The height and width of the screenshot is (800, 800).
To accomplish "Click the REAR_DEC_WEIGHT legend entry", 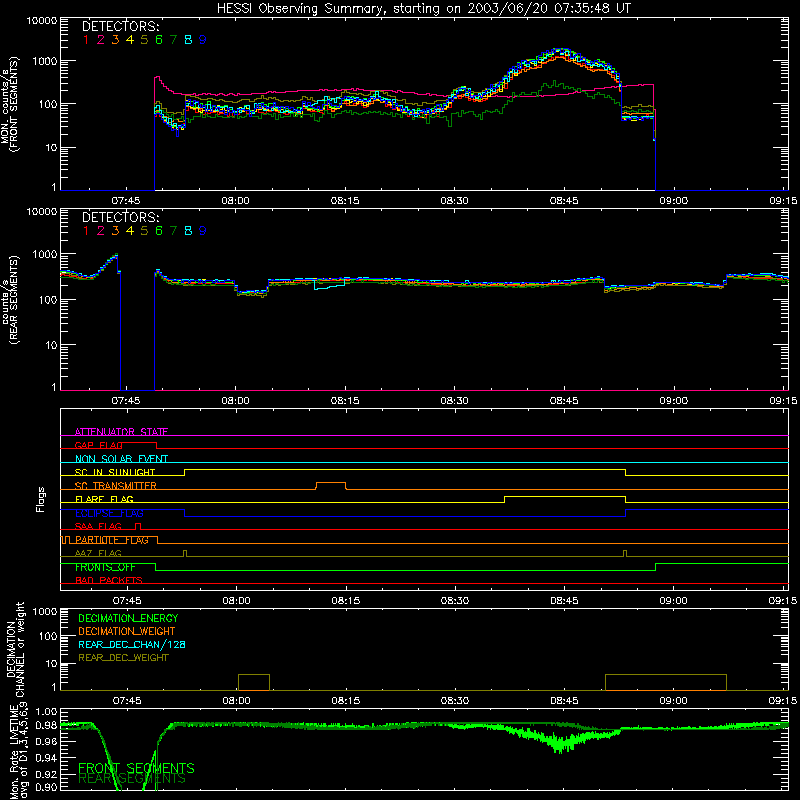I will coord(123,658).
